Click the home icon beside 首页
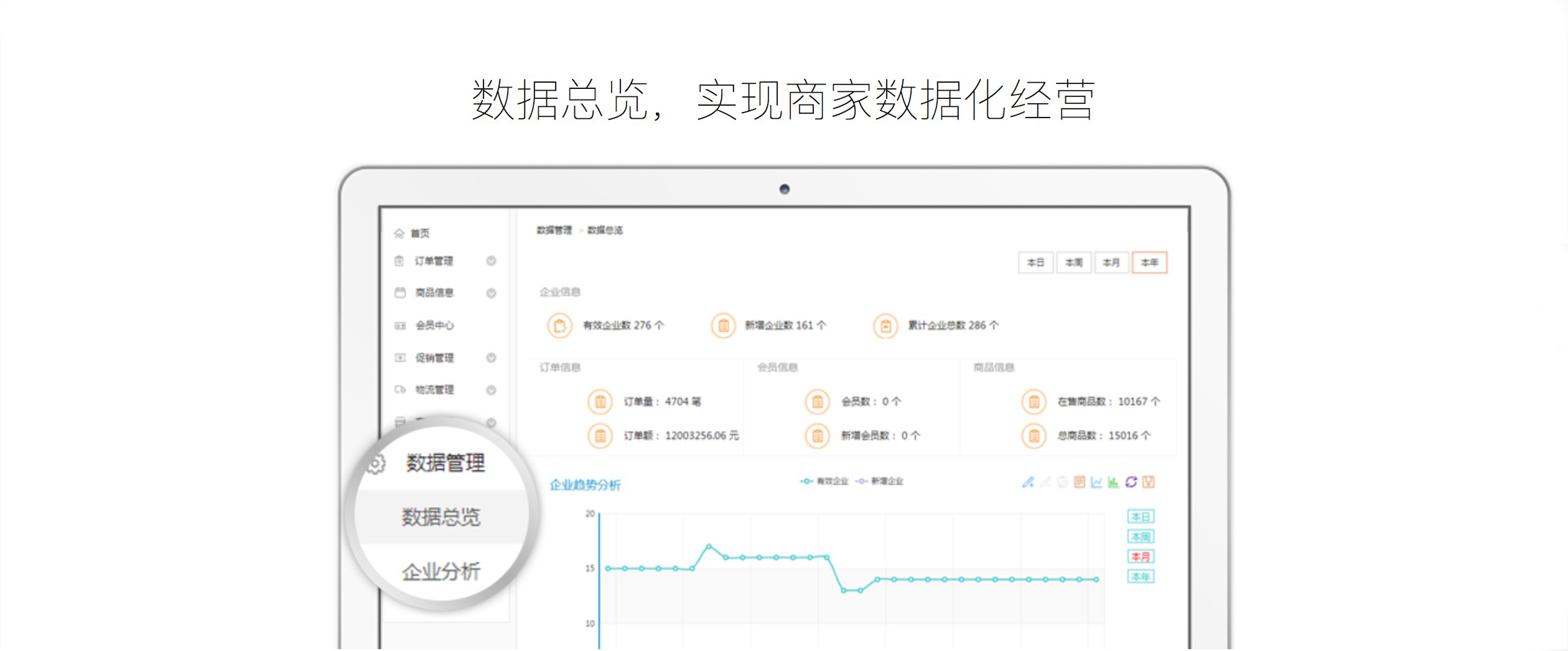 coord(399,234)
